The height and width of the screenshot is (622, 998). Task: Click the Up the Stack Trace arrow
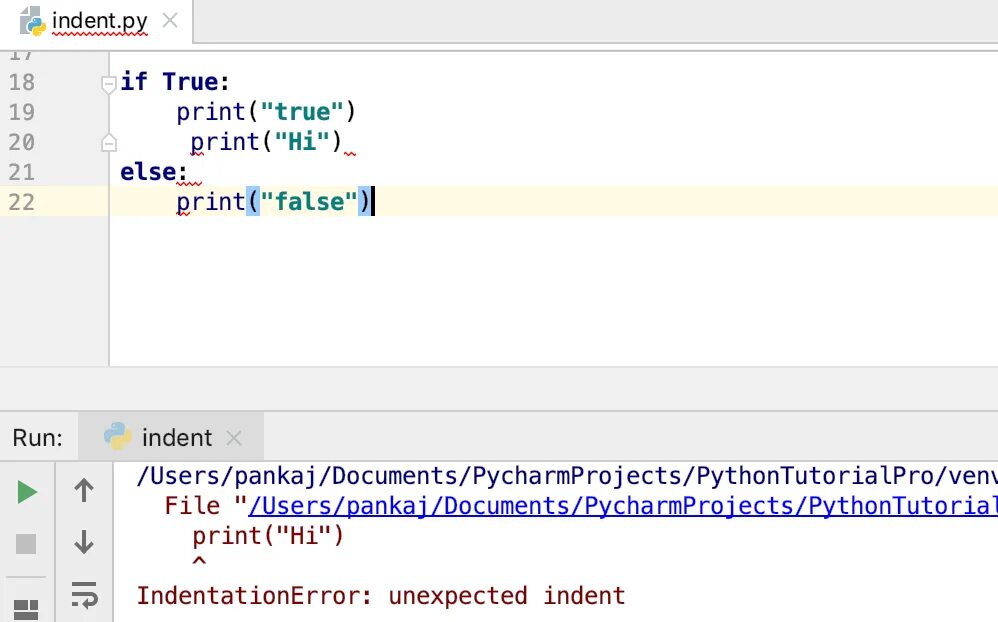point(84,490)
